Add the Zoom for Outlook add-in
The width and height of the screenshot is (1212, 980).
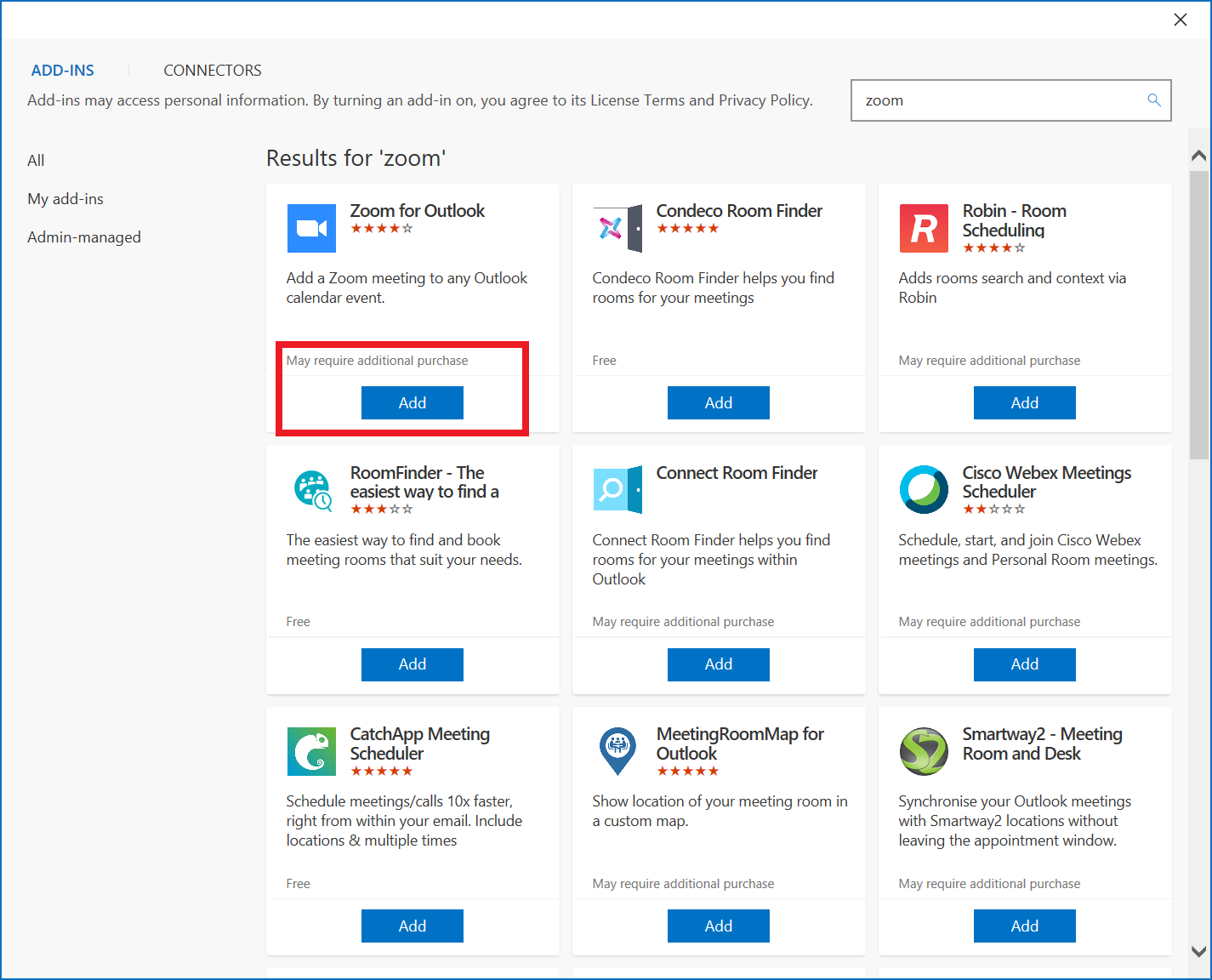(413, 402)
